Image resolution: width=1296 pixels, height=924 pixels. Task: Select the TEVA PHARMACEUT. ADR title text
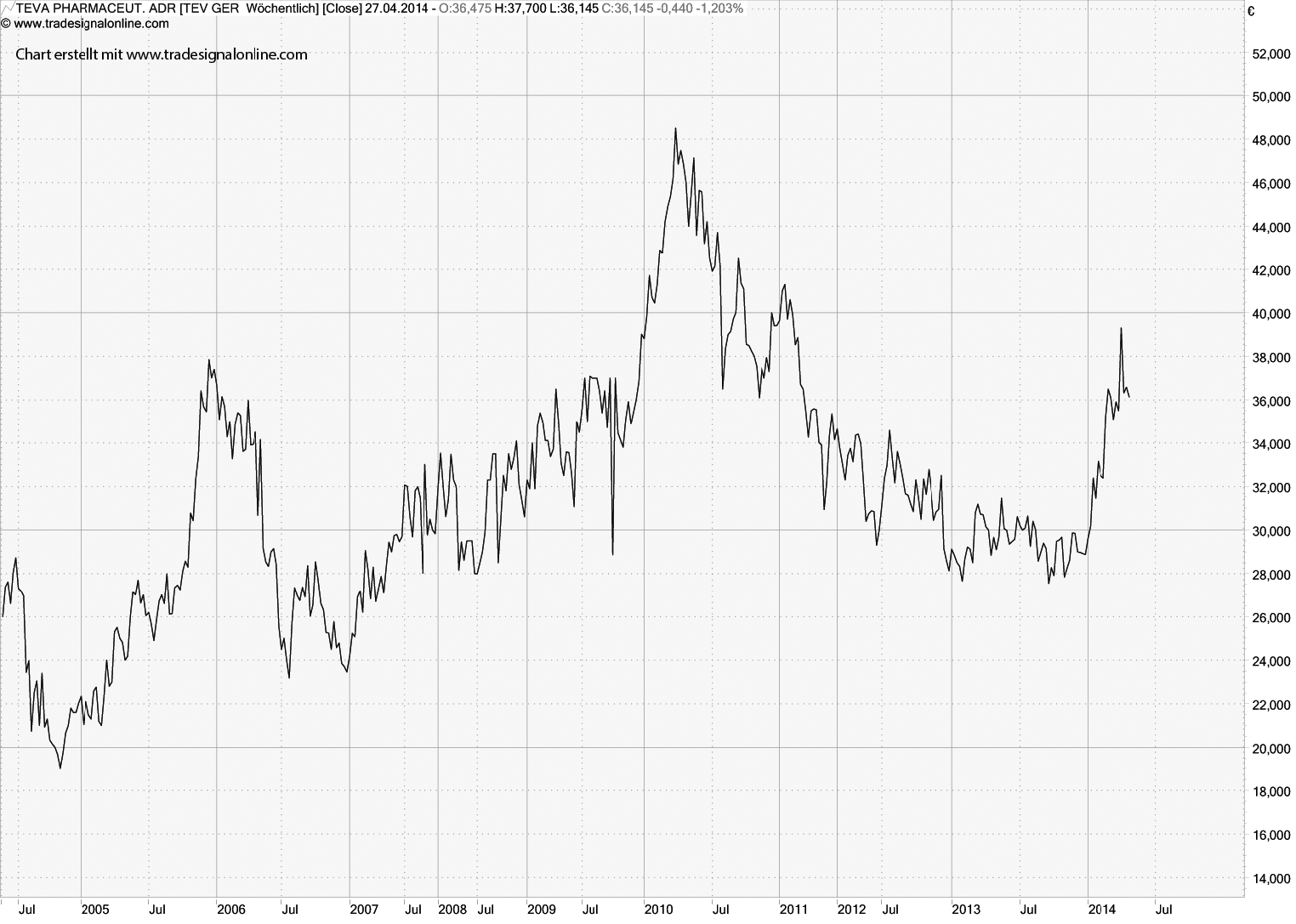tap(97, 8)
